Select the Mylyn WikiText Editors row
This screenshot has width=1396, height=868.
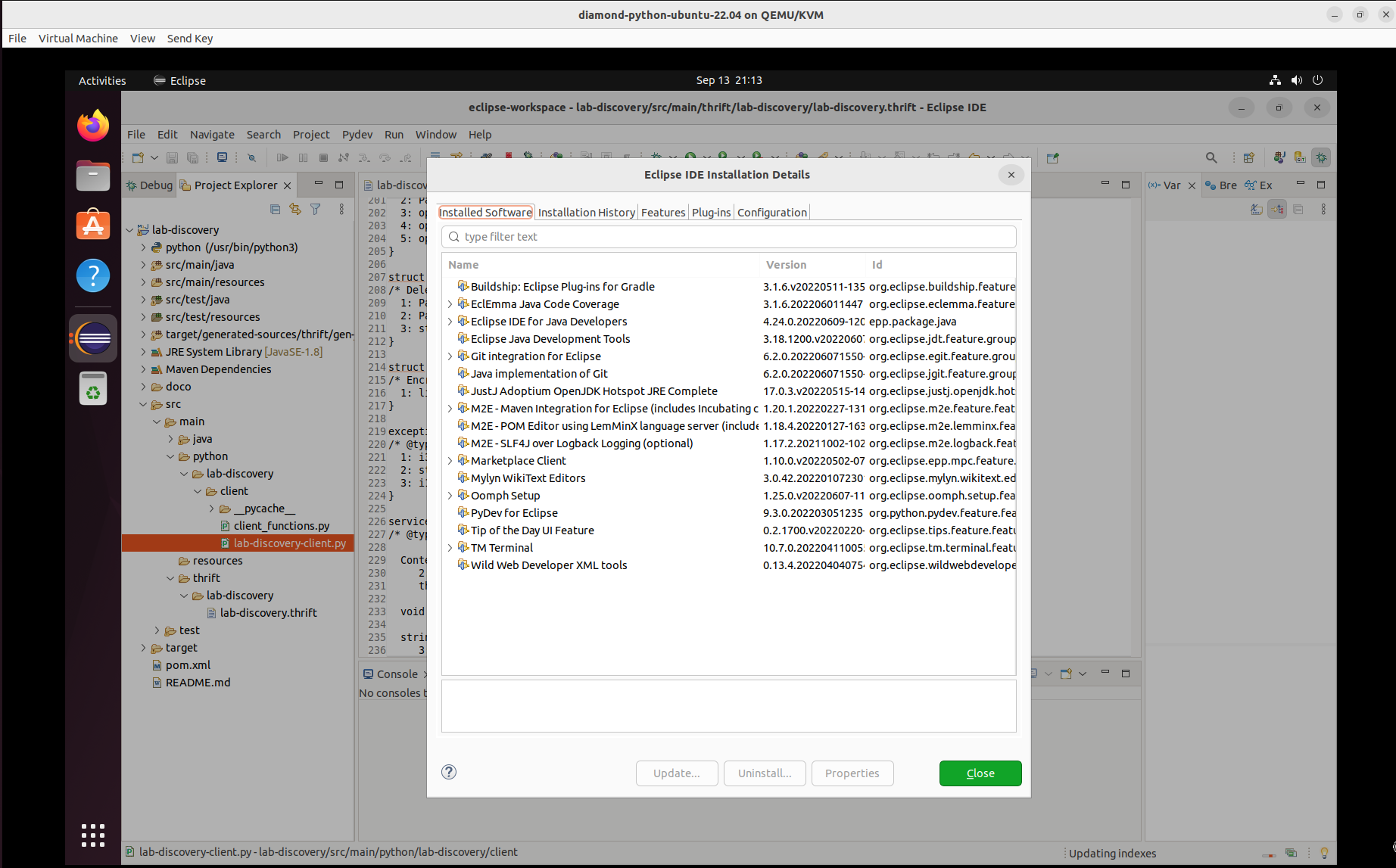click(x=728, y=478)
